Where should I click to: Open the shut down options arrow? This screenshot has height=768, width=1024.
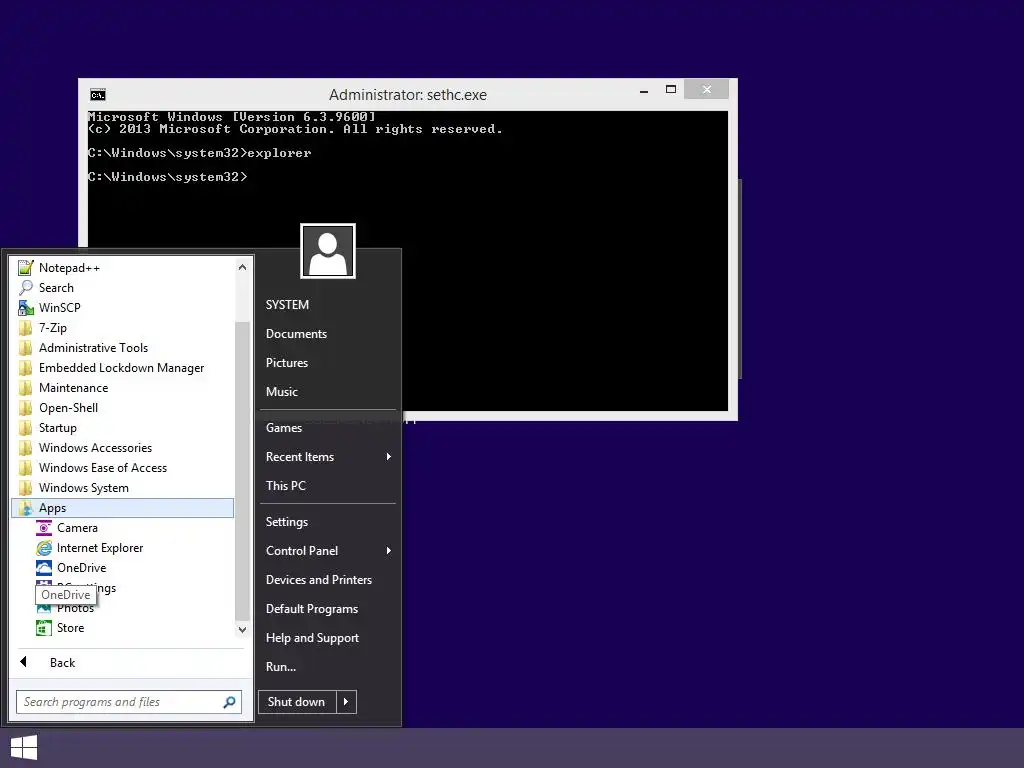(346, 702)
